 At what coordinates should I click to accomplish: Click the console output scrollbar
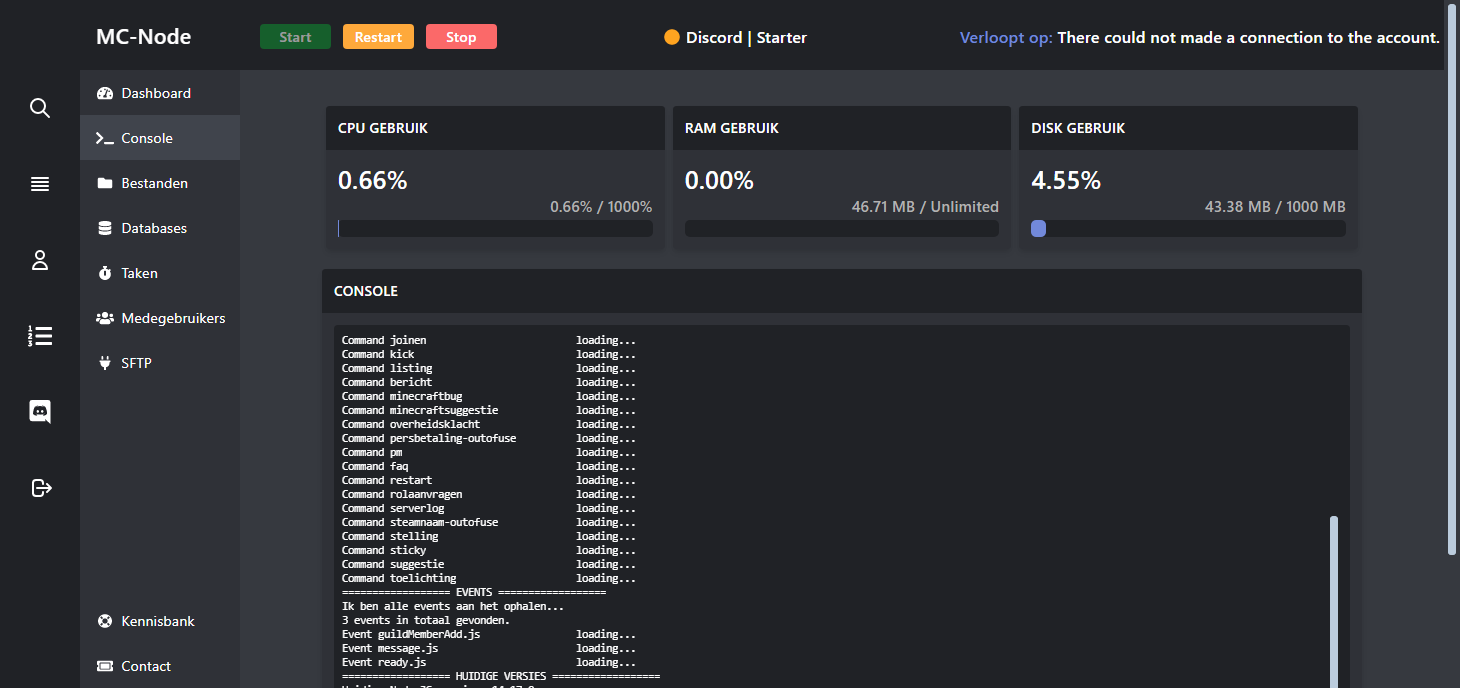[x=1333, y=600]
